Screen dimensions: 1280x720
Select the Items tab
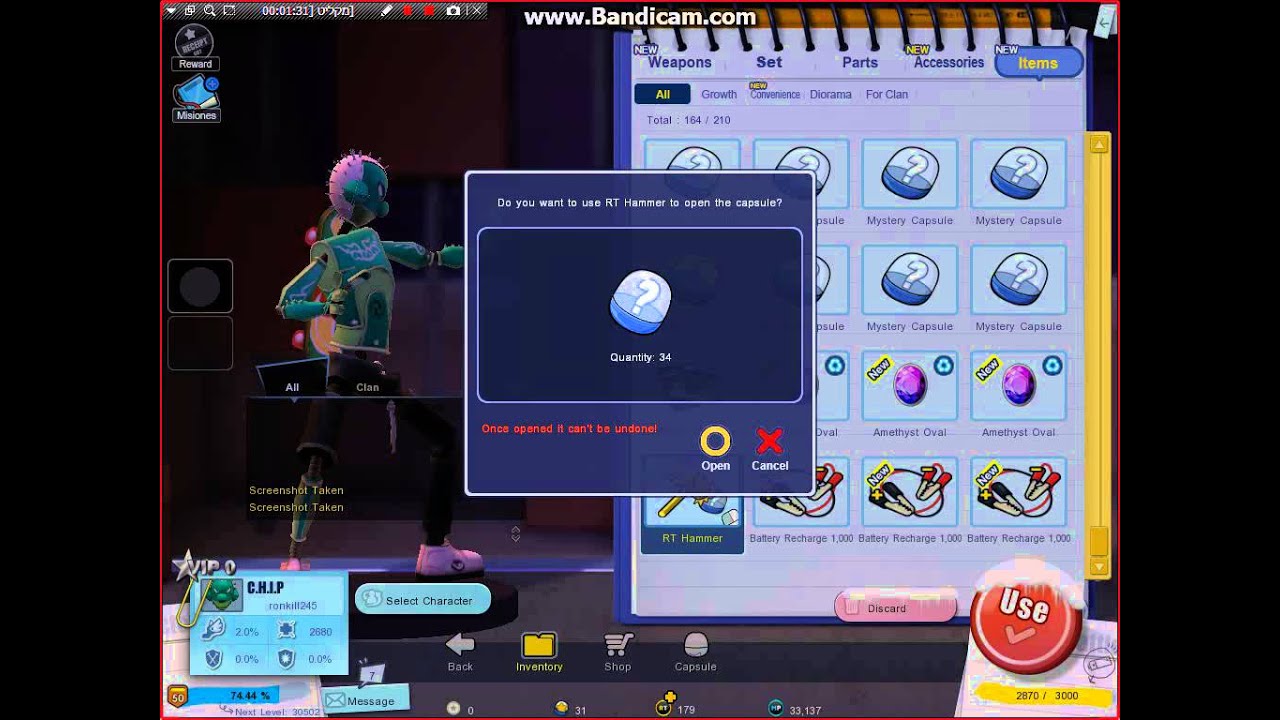coord(1037,63)
